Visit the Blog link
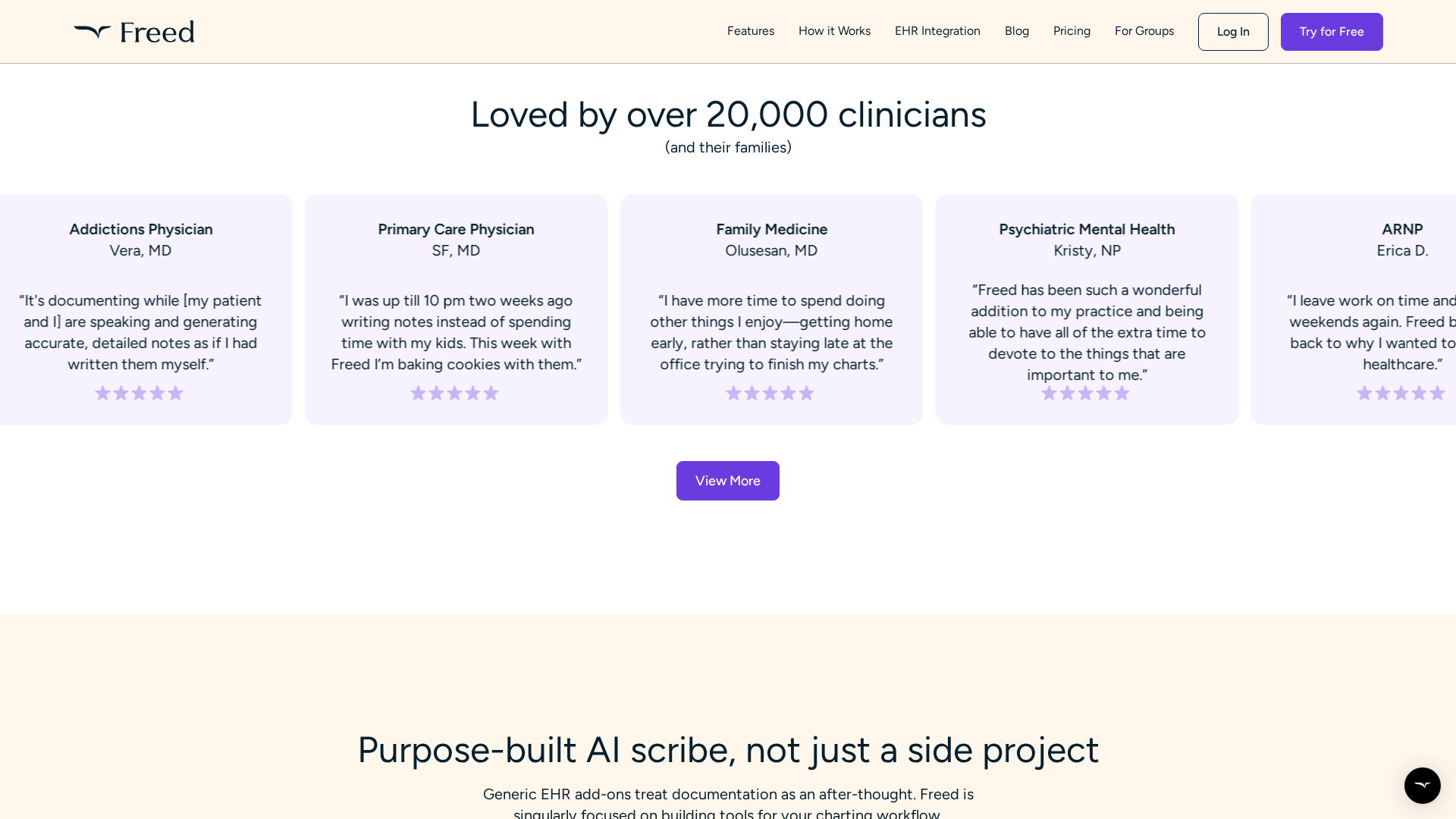This screenshot has height=819, width=1456. [x=1017, y=31]
